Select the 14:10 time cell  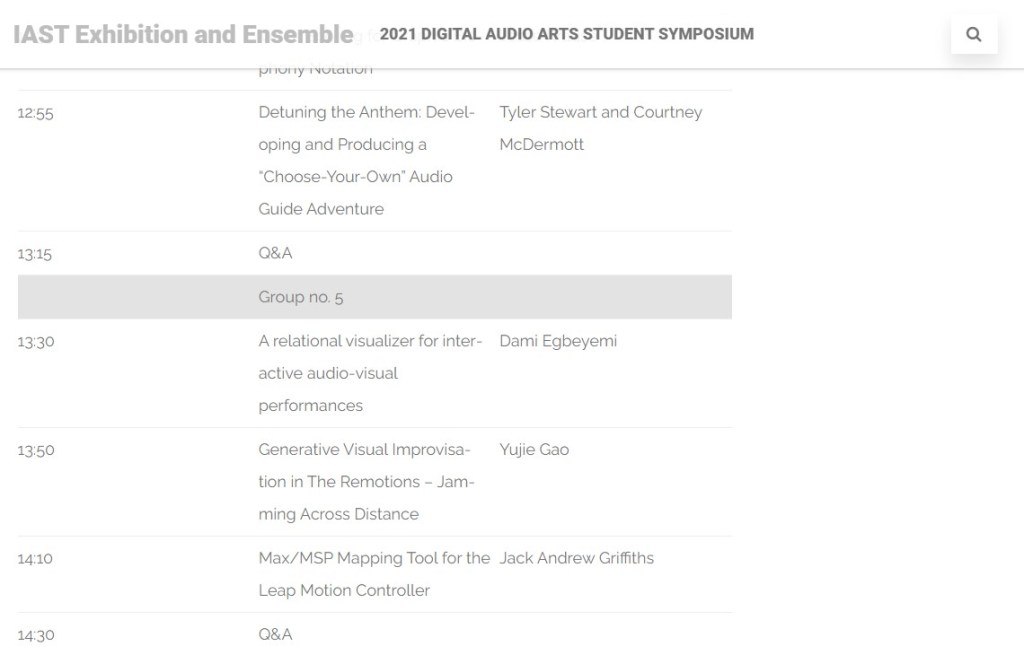pos(35,559)
